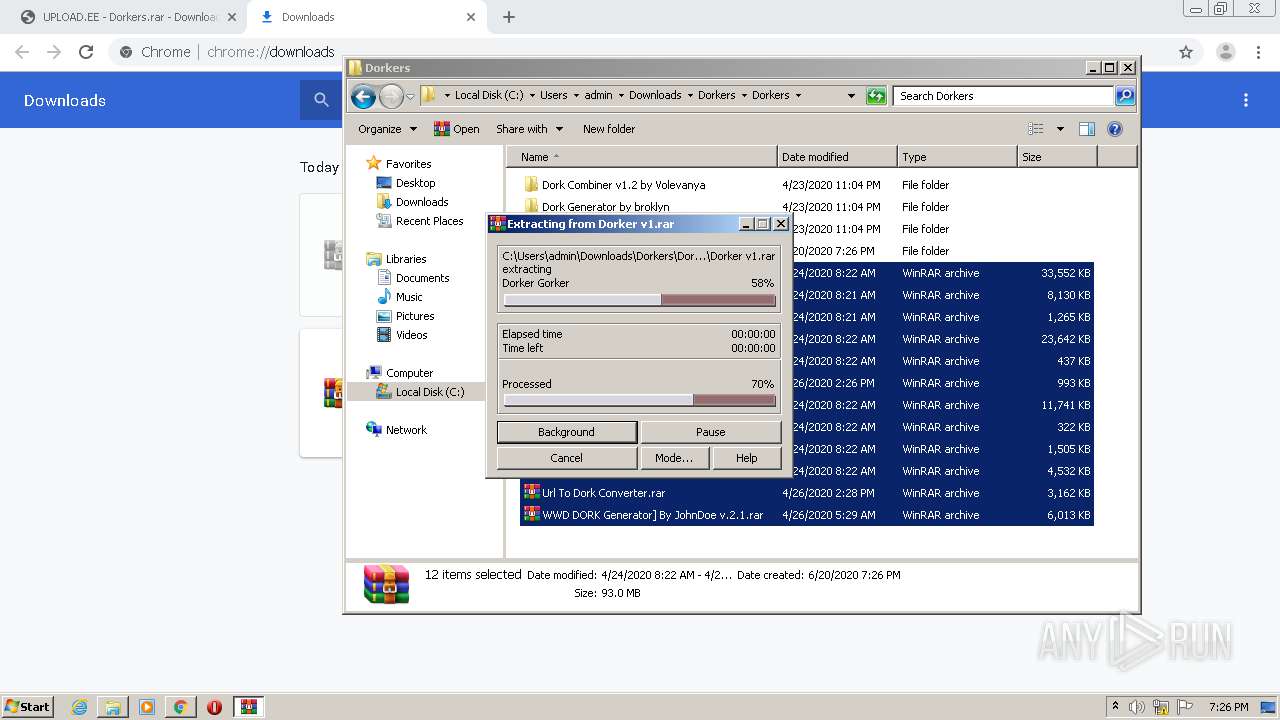1280x720 pixels.
Task: Open Windows Explorer from the taskbar
Action: click(x=113, y=707)
